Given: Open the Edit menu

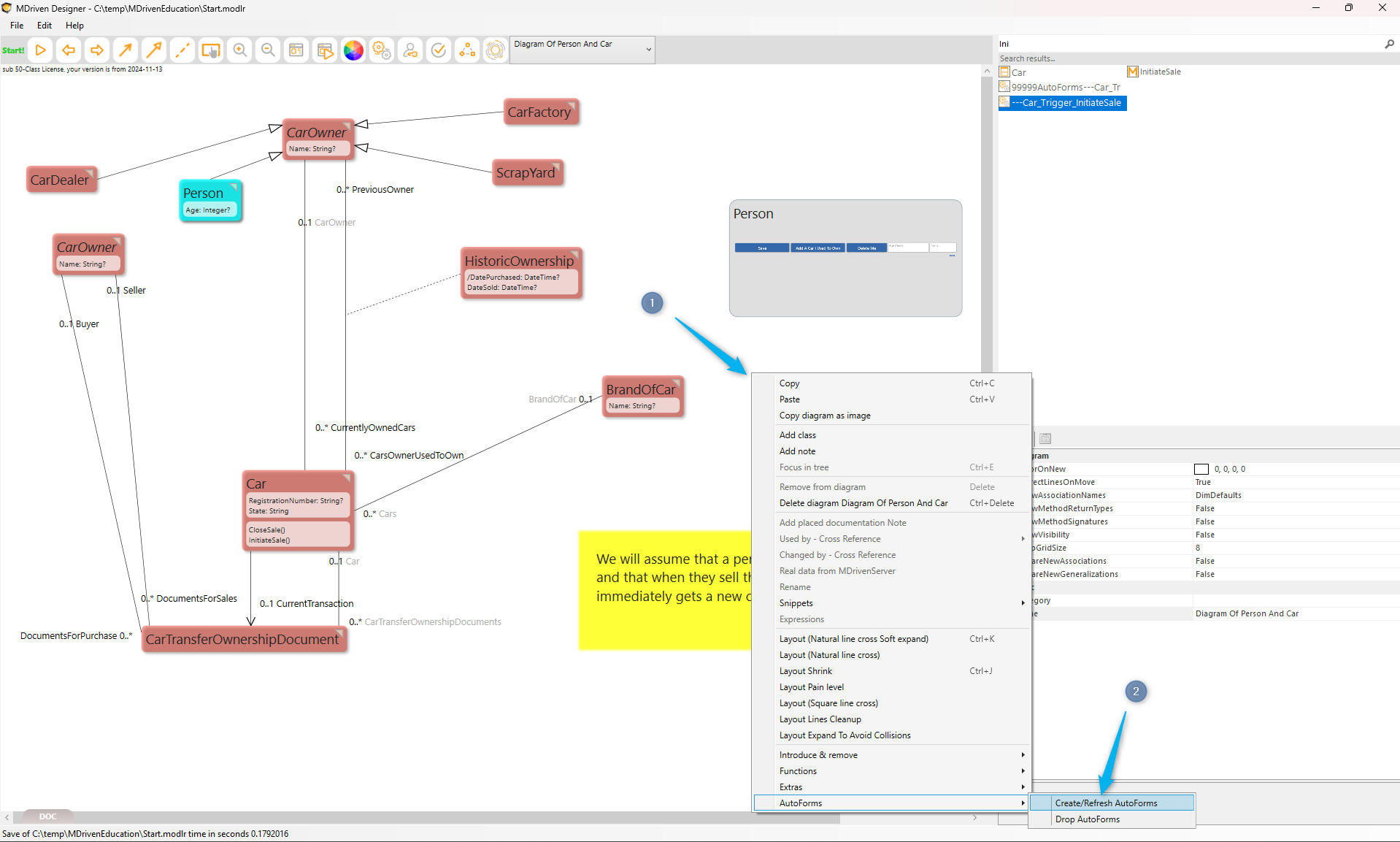Looking at the screenshot, I should click(x=45, y=26).
